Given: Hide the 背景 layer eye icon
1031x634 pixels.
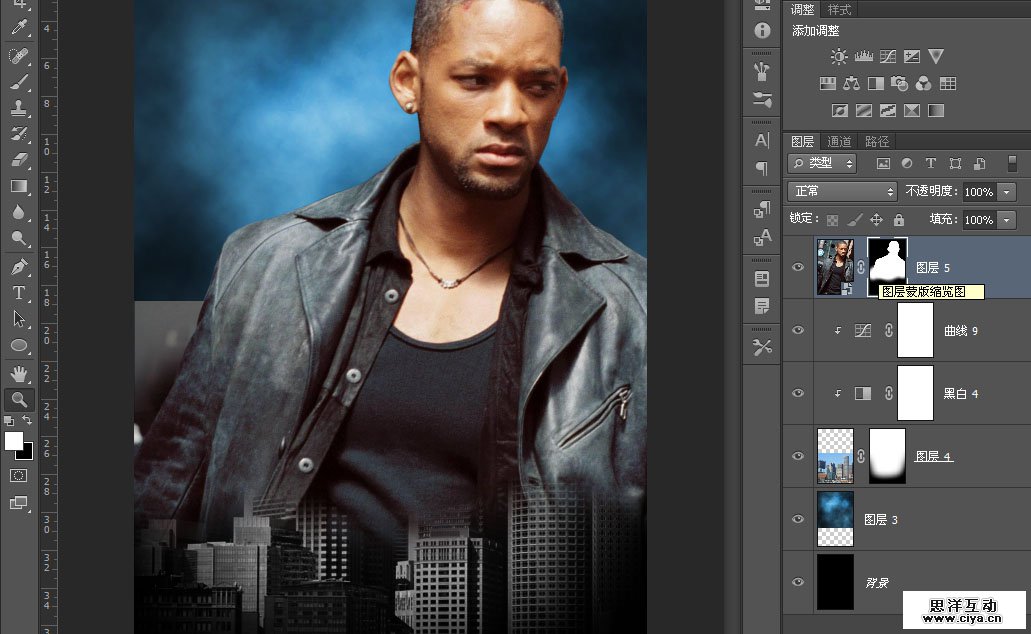Looking at the screenshot, I should click(797, 582).
